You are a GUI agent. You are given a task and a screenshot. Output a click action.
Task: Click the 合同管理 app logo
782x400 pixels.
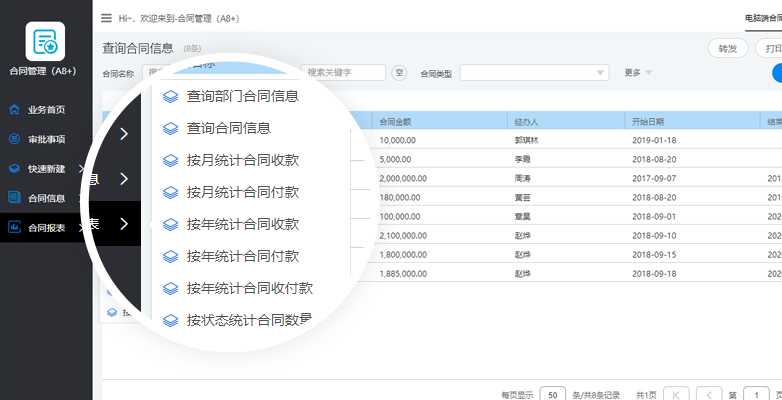(45, 41)
